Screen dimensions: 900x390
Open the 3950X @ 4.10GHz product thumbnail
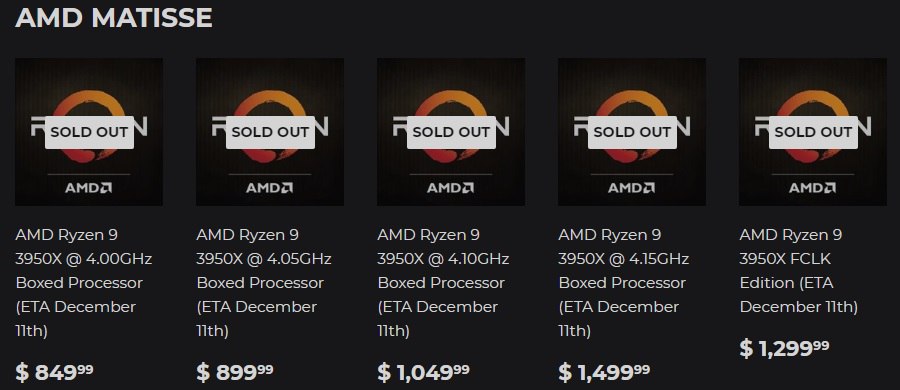pos(451,132)
